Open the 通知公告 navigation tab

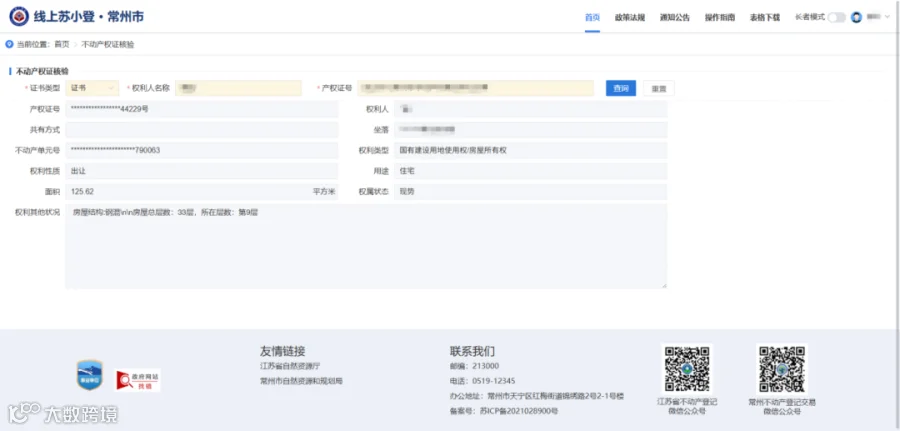[x=675, y=17]
